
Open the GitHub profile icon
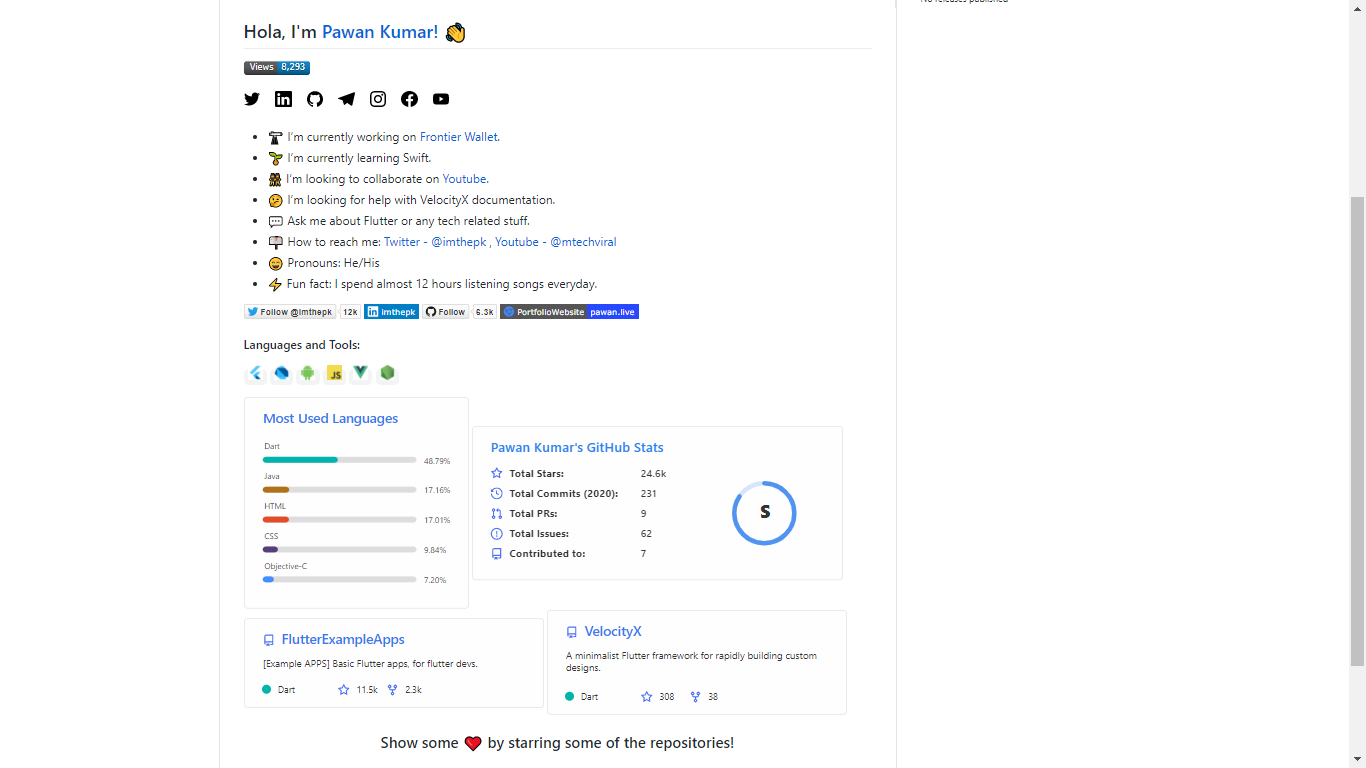click(x=315, y=99)
